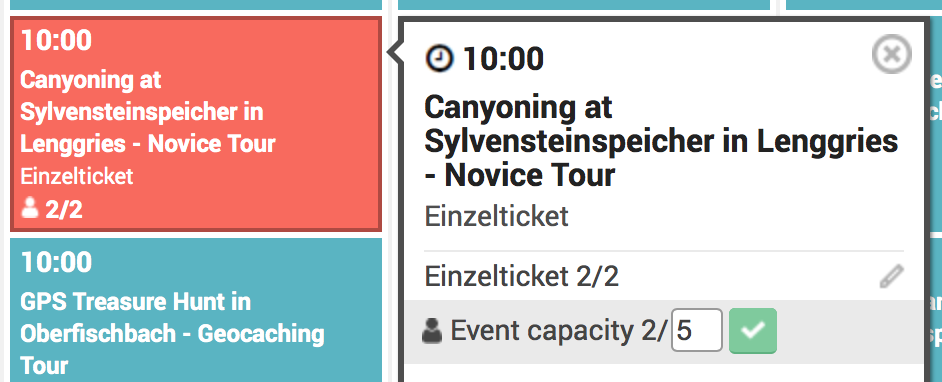Click the bold popup title Canyoning at Sylvensteinspeicher
The image size is (942, 382).
tap(661, 142)
